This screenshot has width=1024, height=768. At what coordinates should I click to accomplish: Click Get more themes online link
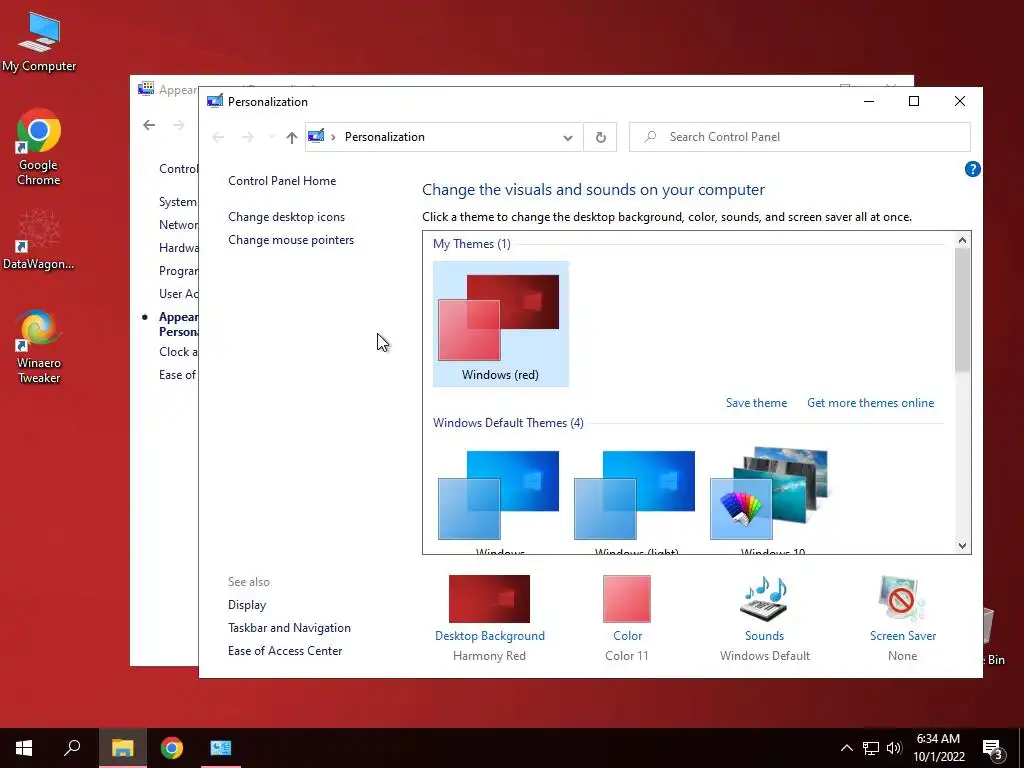point(871,403)
